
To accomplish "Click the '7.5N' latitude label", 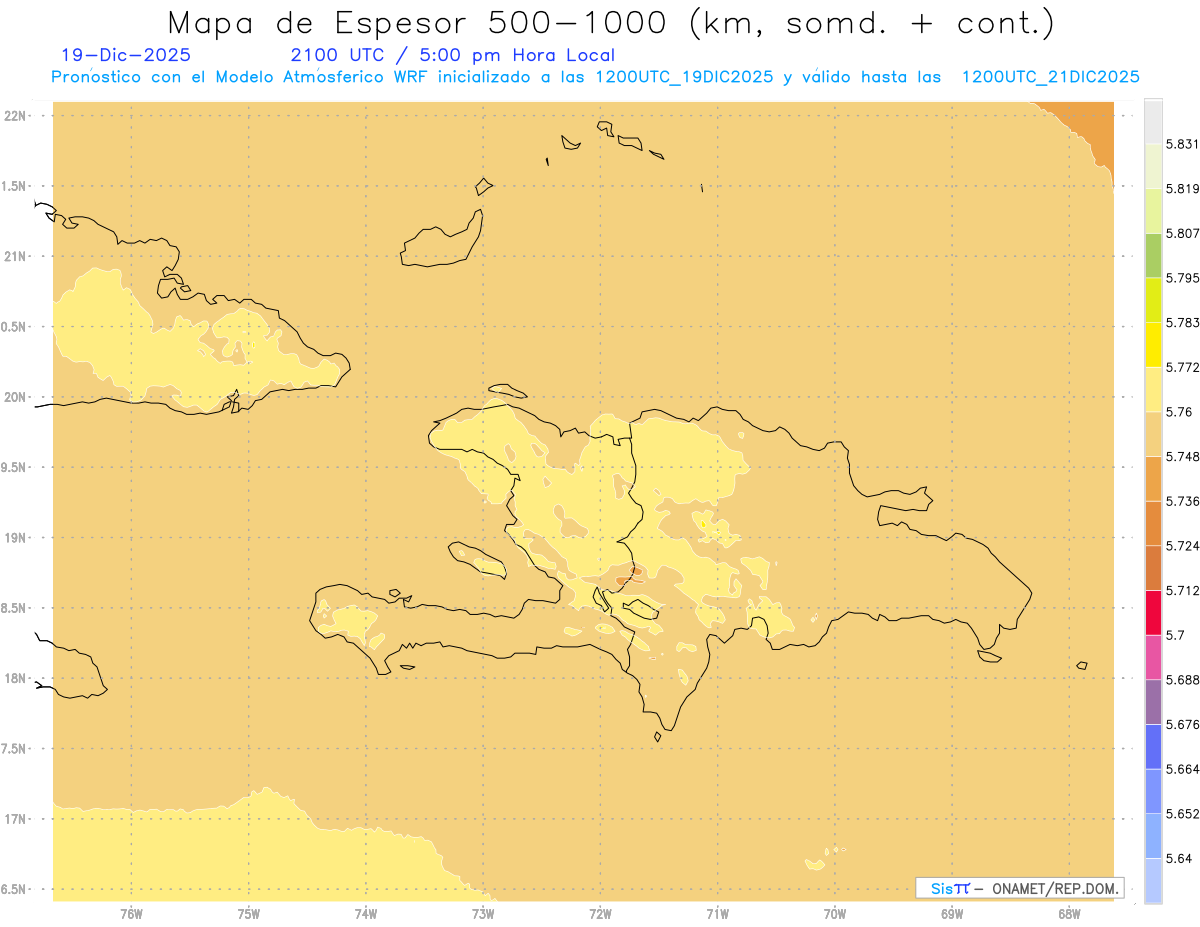I will (14, 749).
